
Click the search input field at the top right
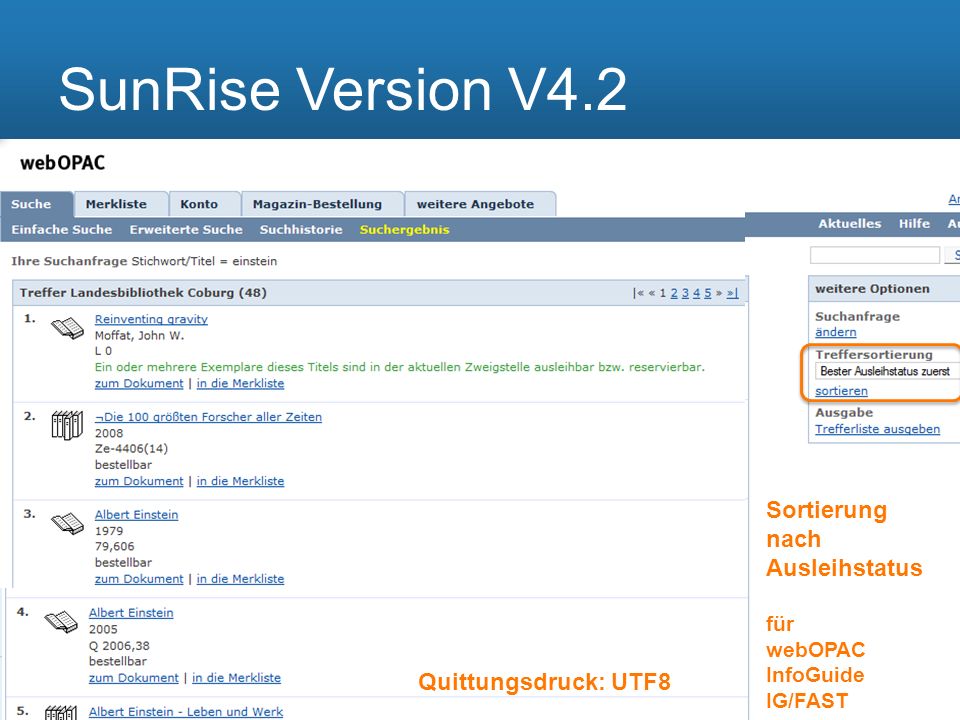pyautogui.click(x=874, y=255)
